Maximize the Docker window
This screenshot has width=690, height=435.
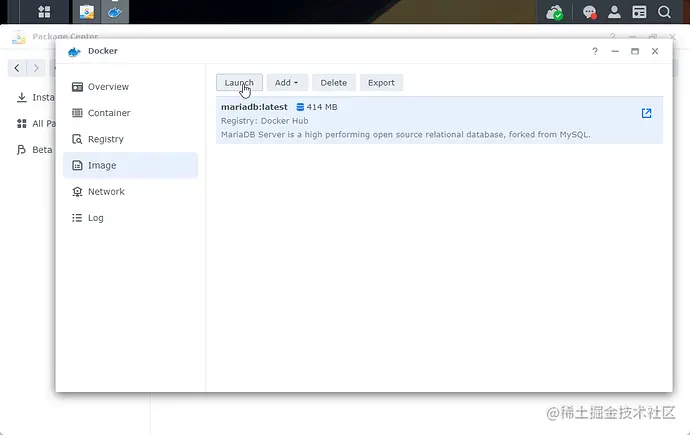[635, 51]
